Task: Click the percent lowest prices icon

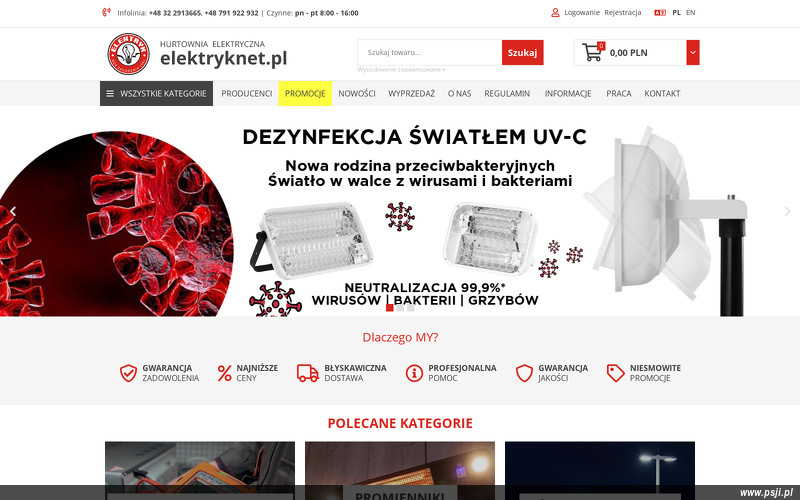Action: coord(224,373)
